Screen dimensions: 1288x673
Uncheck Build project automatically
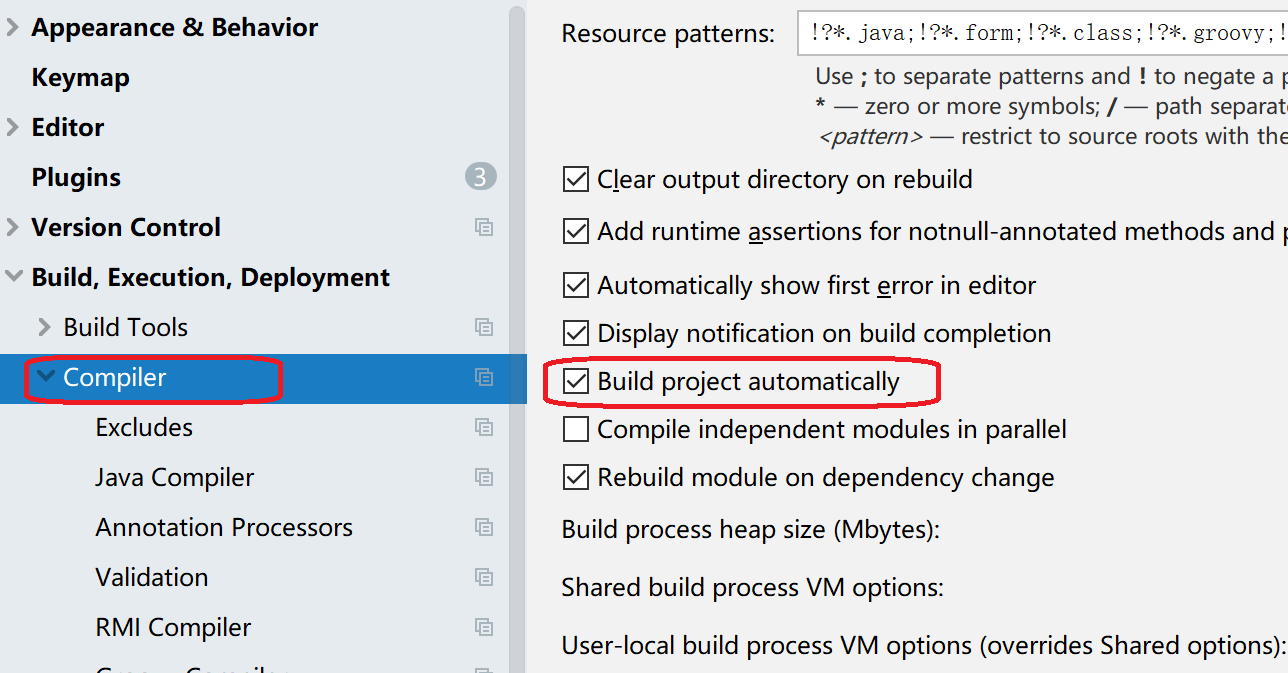pos(576,381)
